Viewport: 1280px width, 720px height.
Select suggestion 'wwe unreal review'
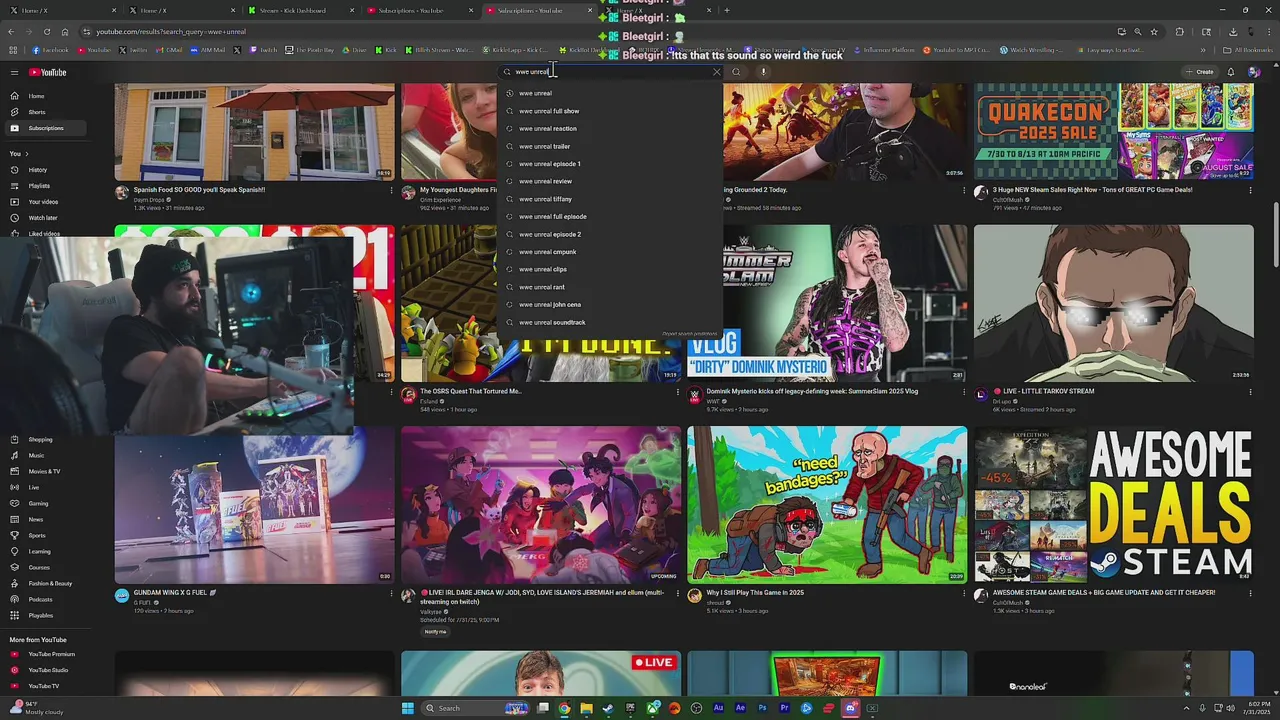tap(610, 182)
